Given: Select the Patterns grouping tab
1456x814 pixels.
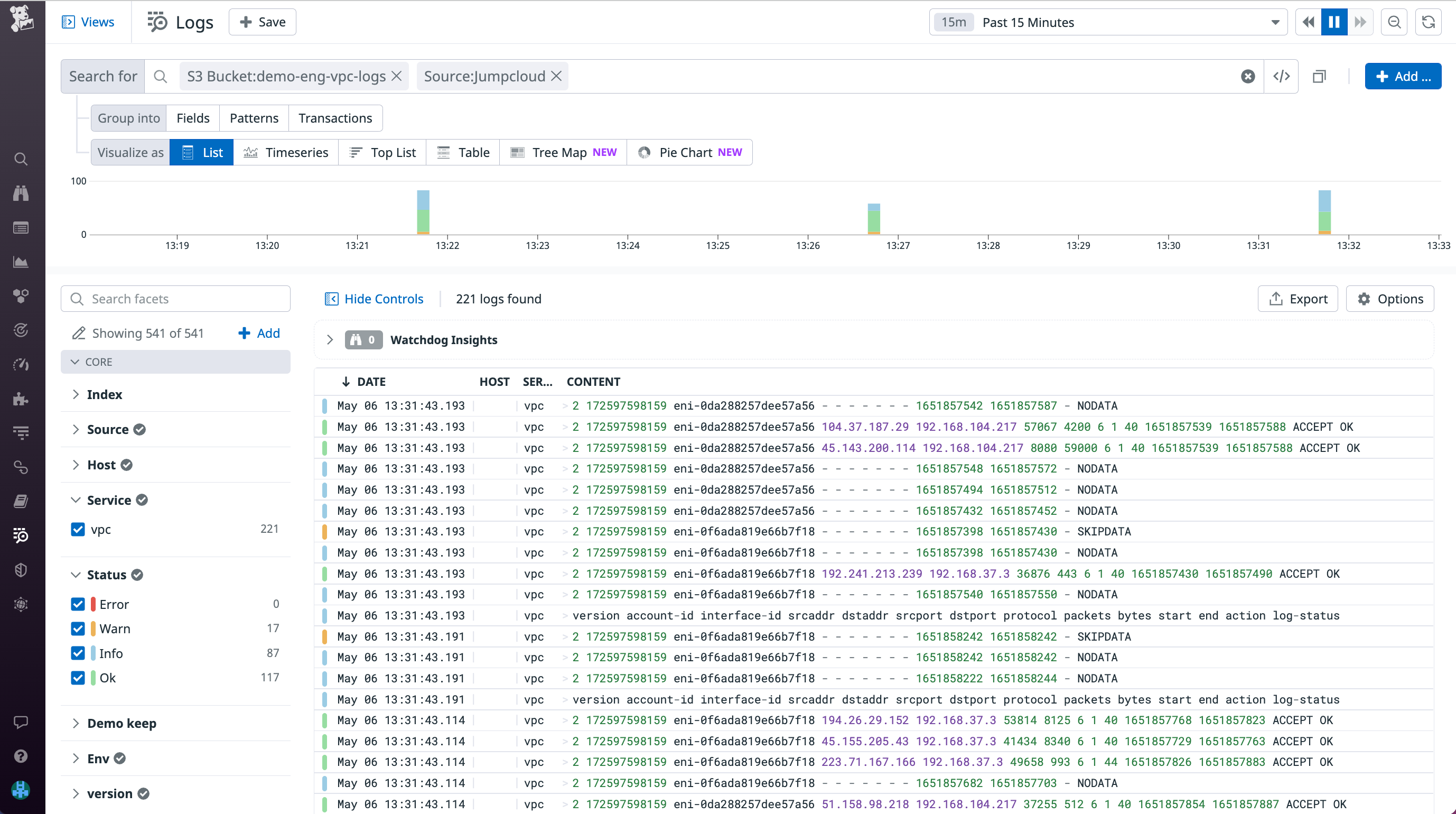Looking at the screenshot, I should (254, 118).
